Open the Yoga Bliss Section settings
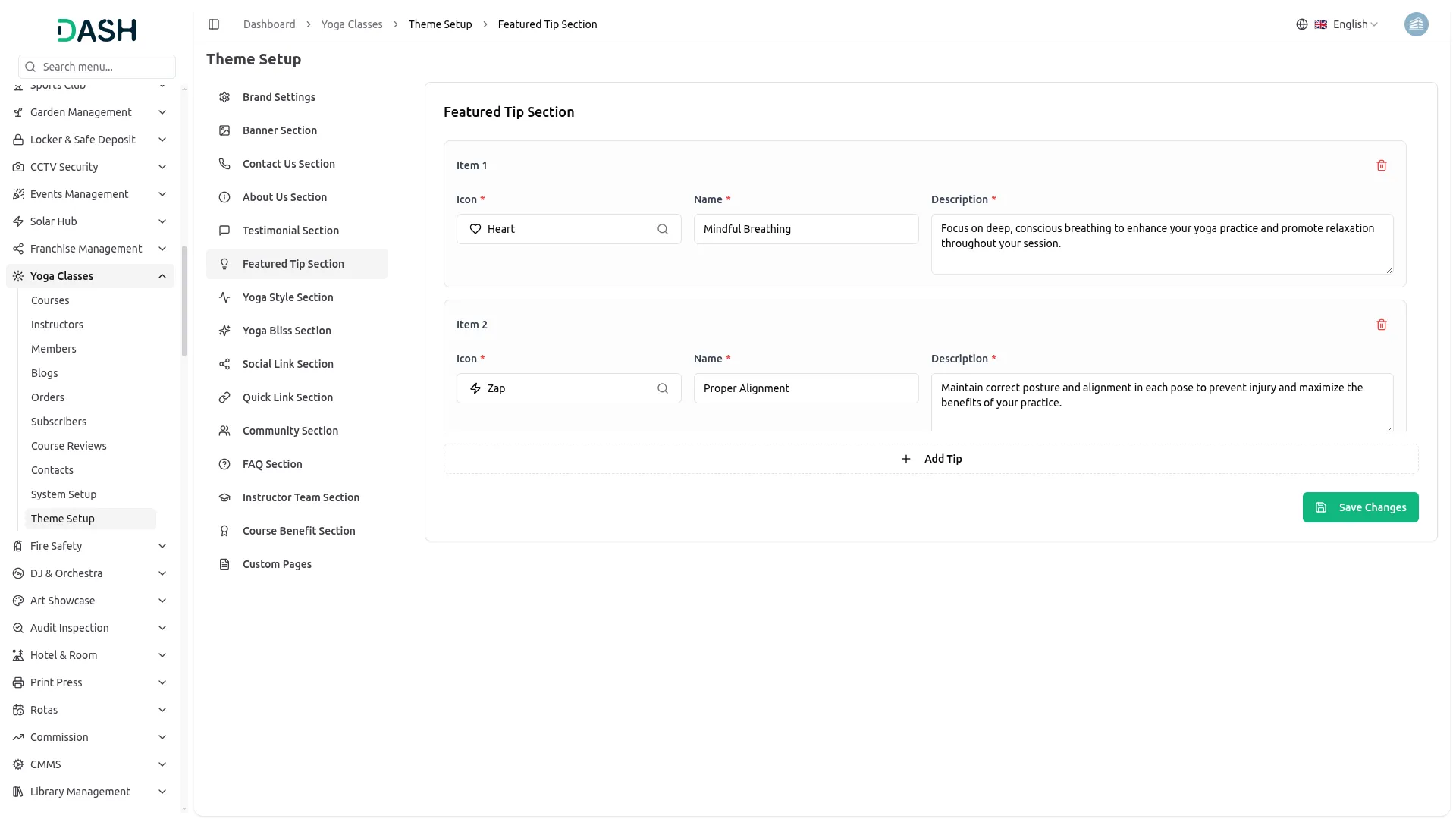 297,331
